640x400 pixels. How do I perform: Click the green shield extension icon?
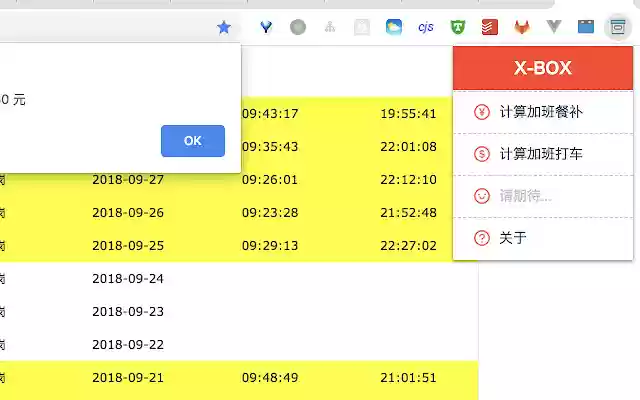coord(457,27)
